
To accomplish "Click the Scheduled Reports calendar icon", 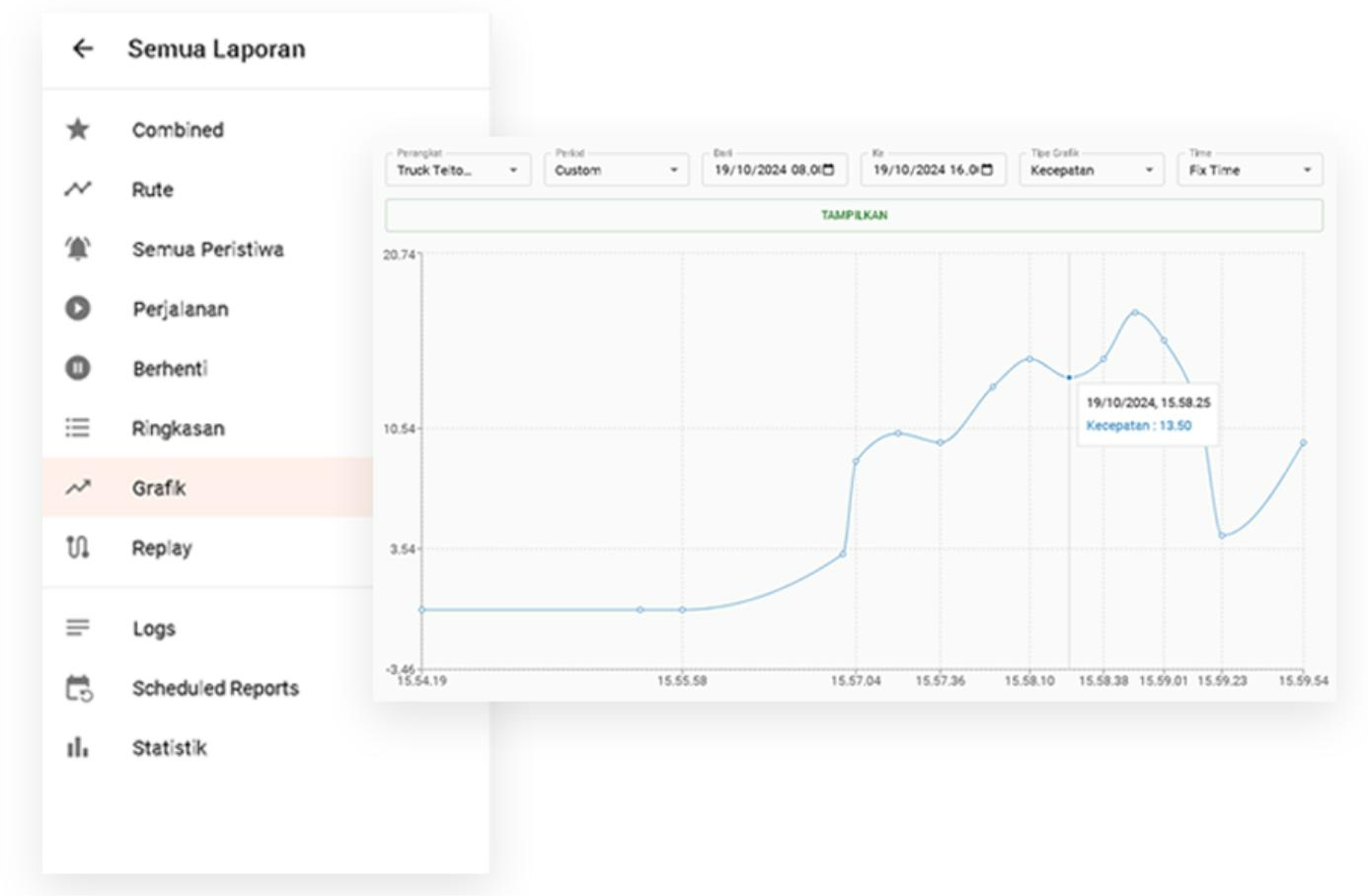I will tap(78, 688).
